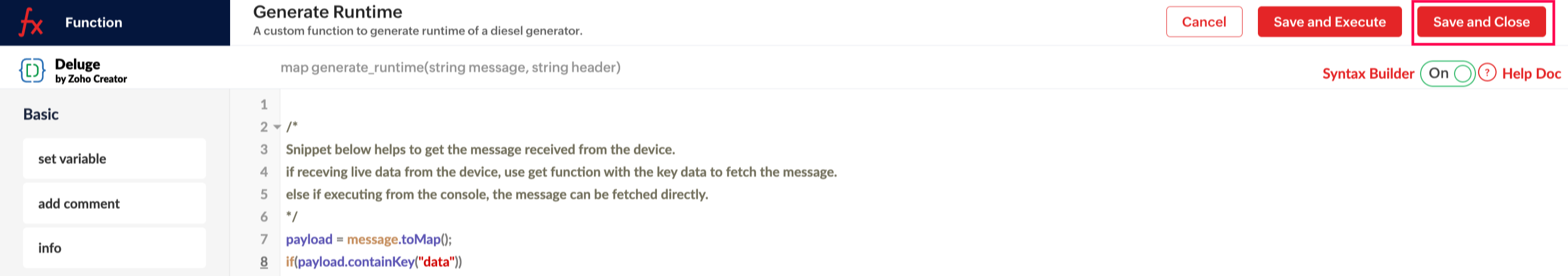Click the Deluge curly-brace logo icon

click(32, 71)
